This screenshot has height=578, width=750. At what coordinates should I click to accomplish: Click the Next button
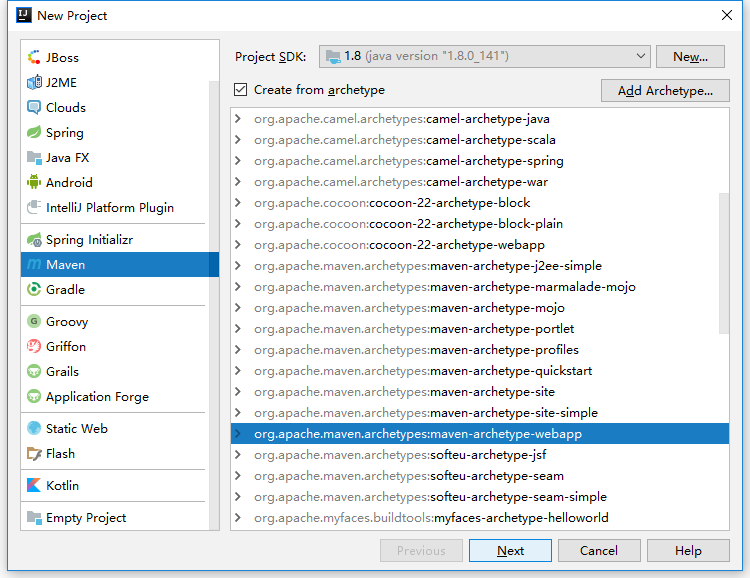click(x=510, y=551)
